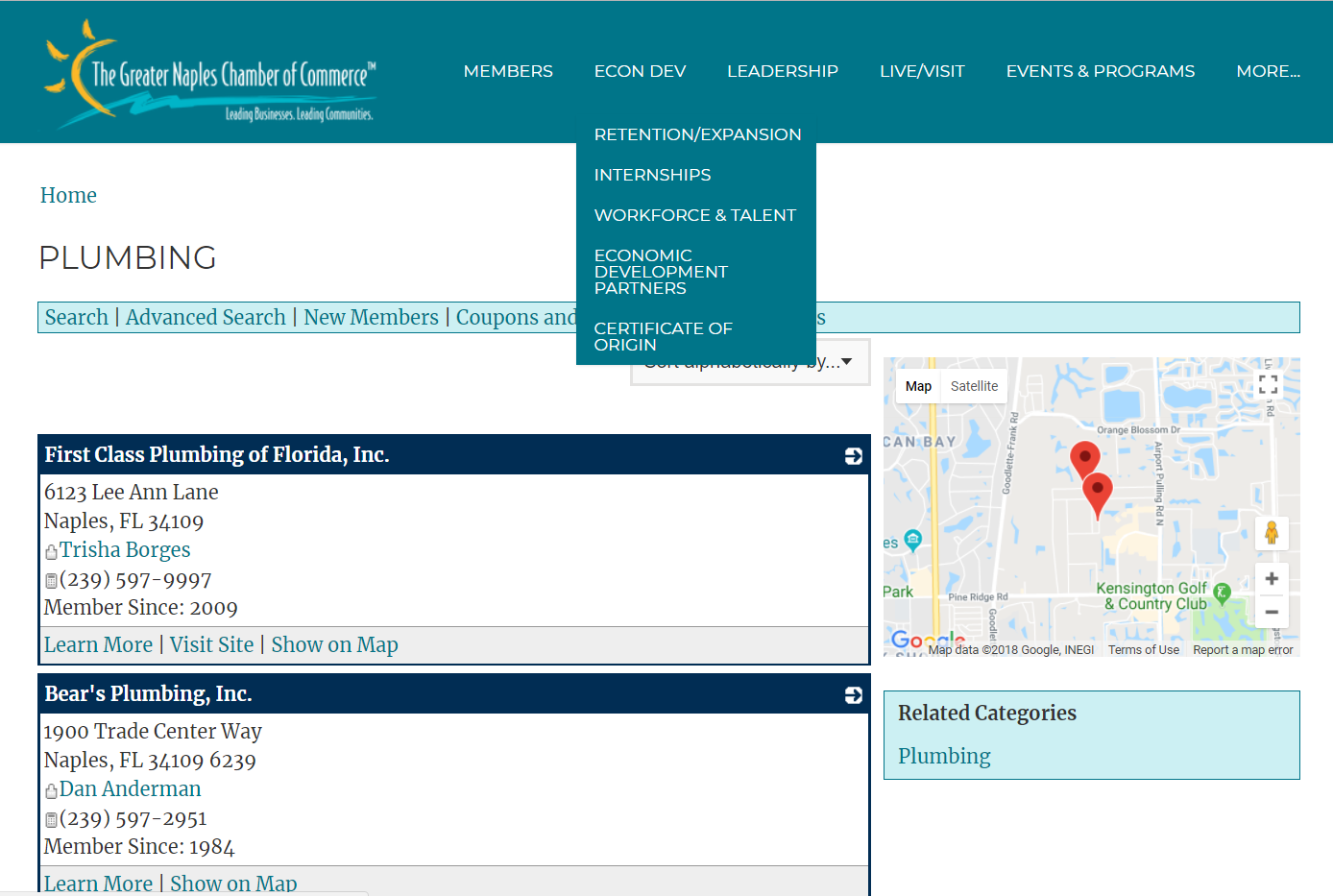Select ECONOMIC DEVELOPMENT PARTNERS menu item

coord(661,272)
